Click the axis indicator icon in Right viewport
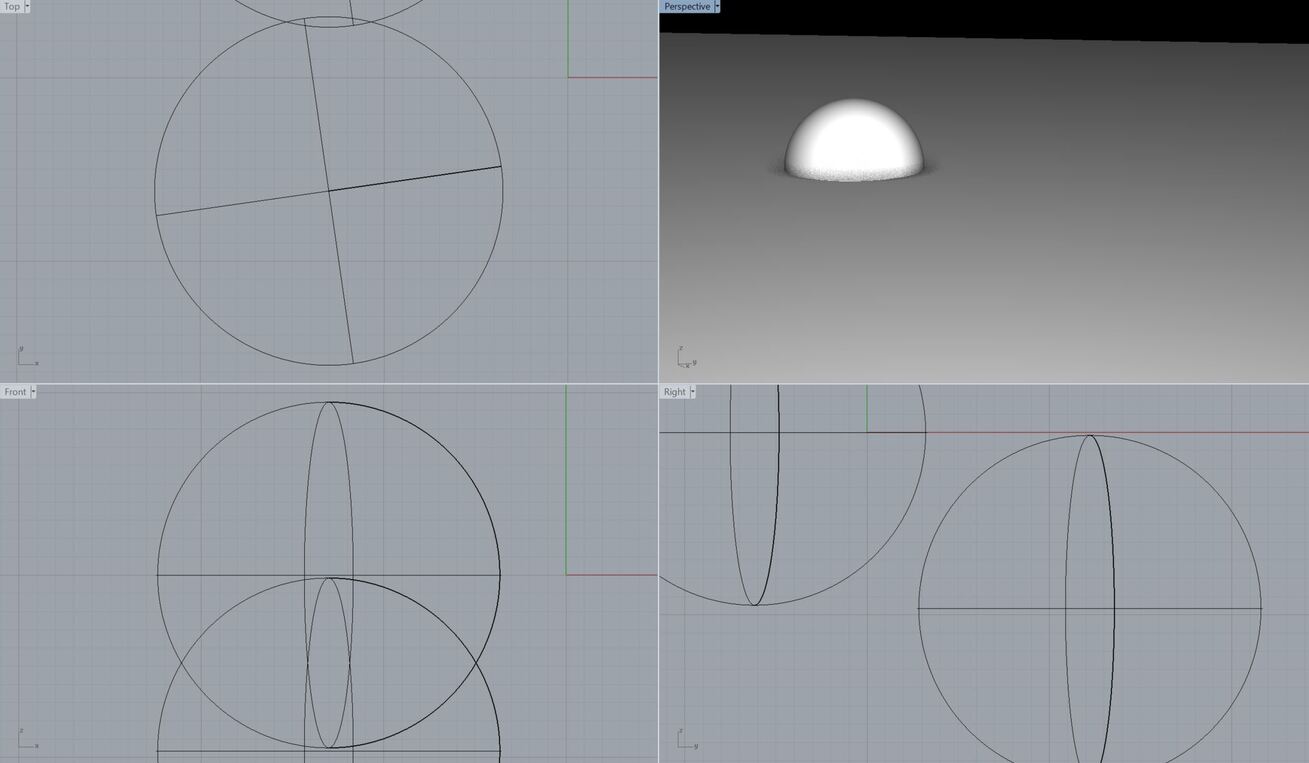The height and width of the screenshot is (763, 1309). [685, 737]
